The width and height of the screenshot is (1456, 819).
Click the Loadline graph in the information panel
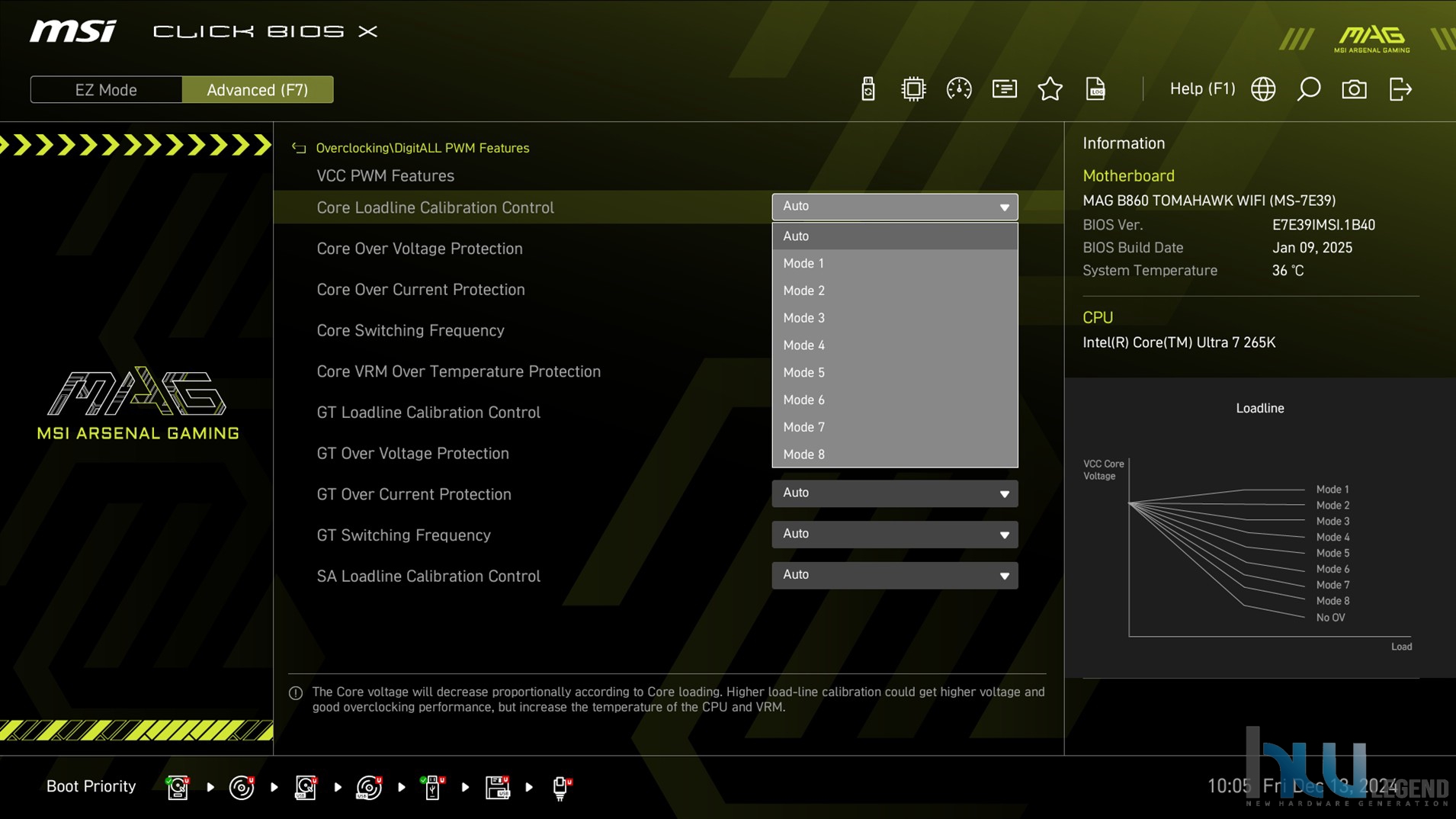[x=1259, y=528]
